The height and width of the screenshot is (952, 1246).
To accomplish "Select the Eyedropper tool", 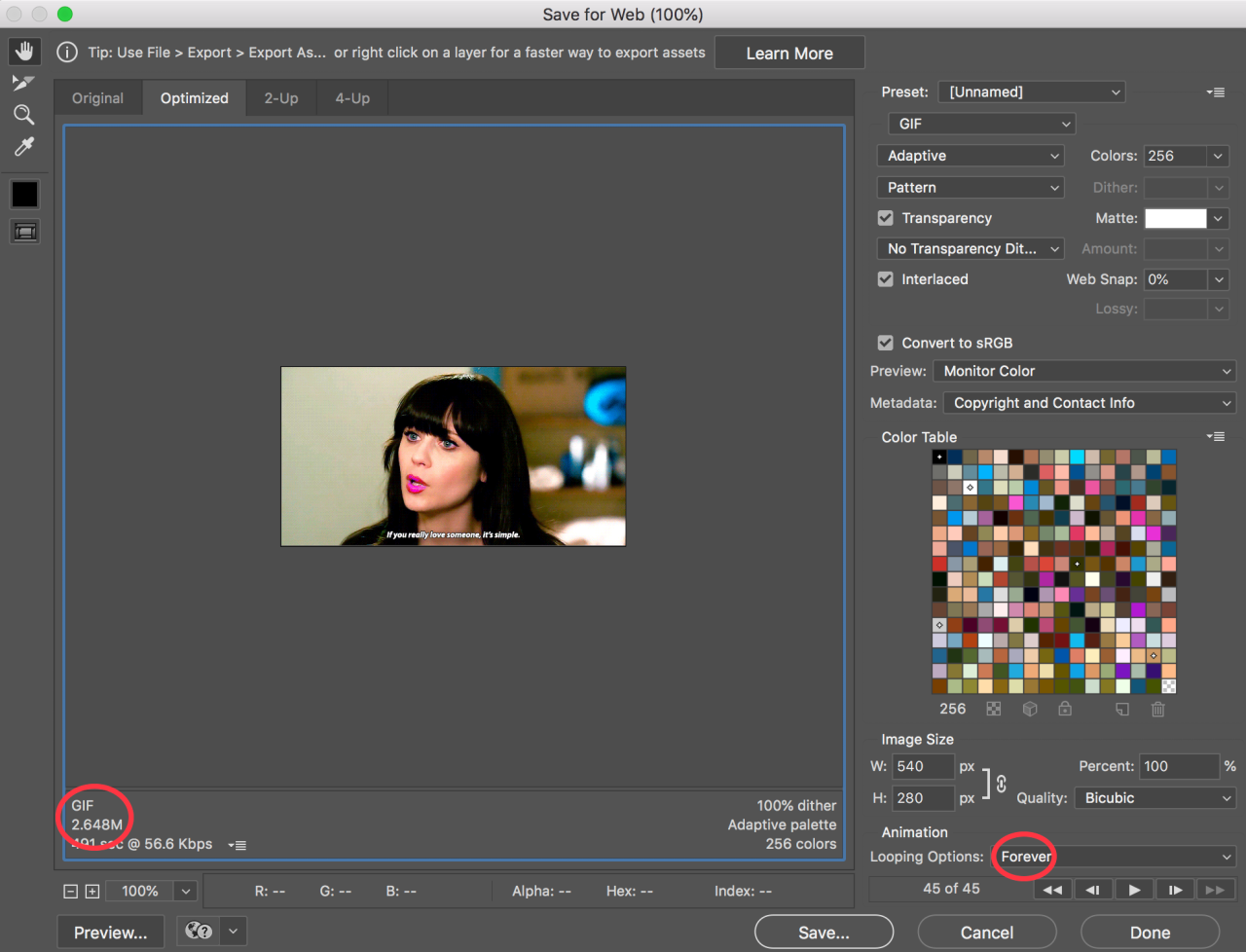I will click(24, 147).
